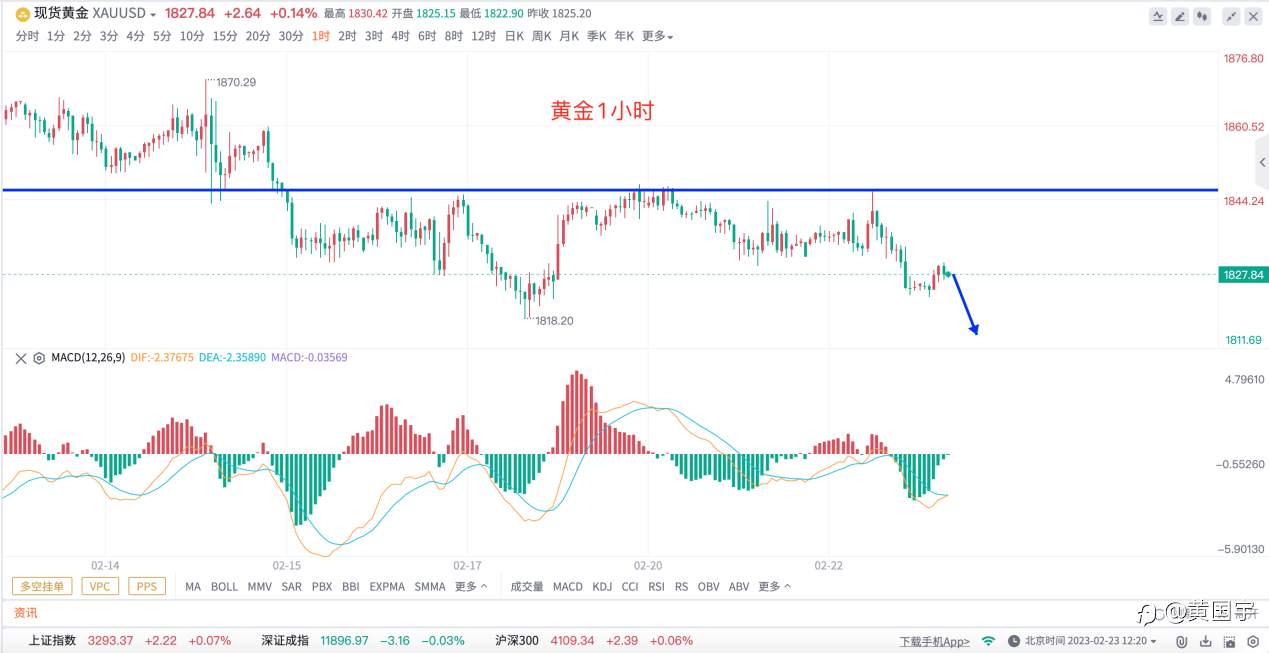Open the indicator line chart tool
Viewport: 1269px width, 653px height.
click(x=1158, y=16)
